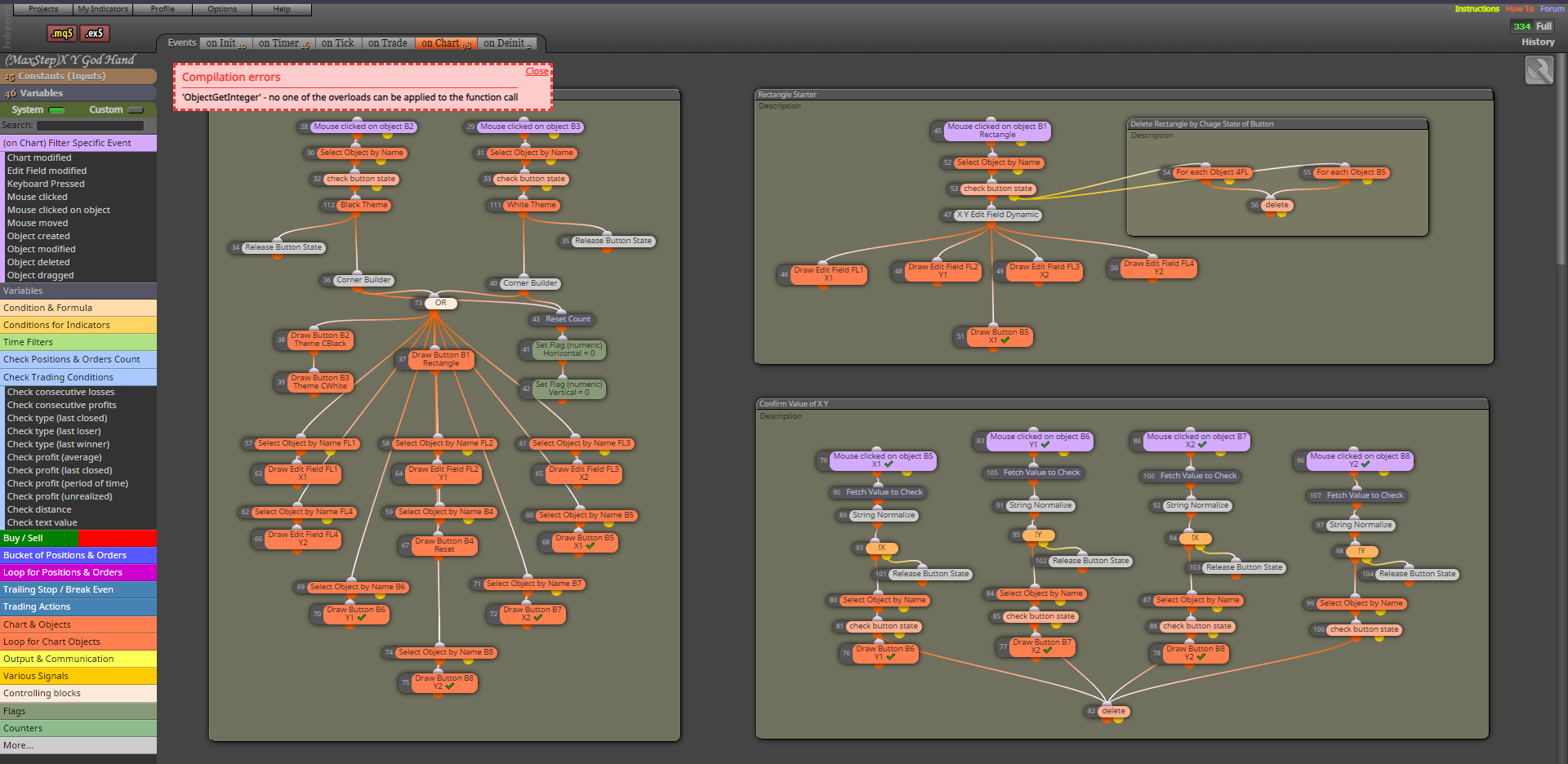
Task: Export project with the .ex5 button
Action: coord(95,33)
